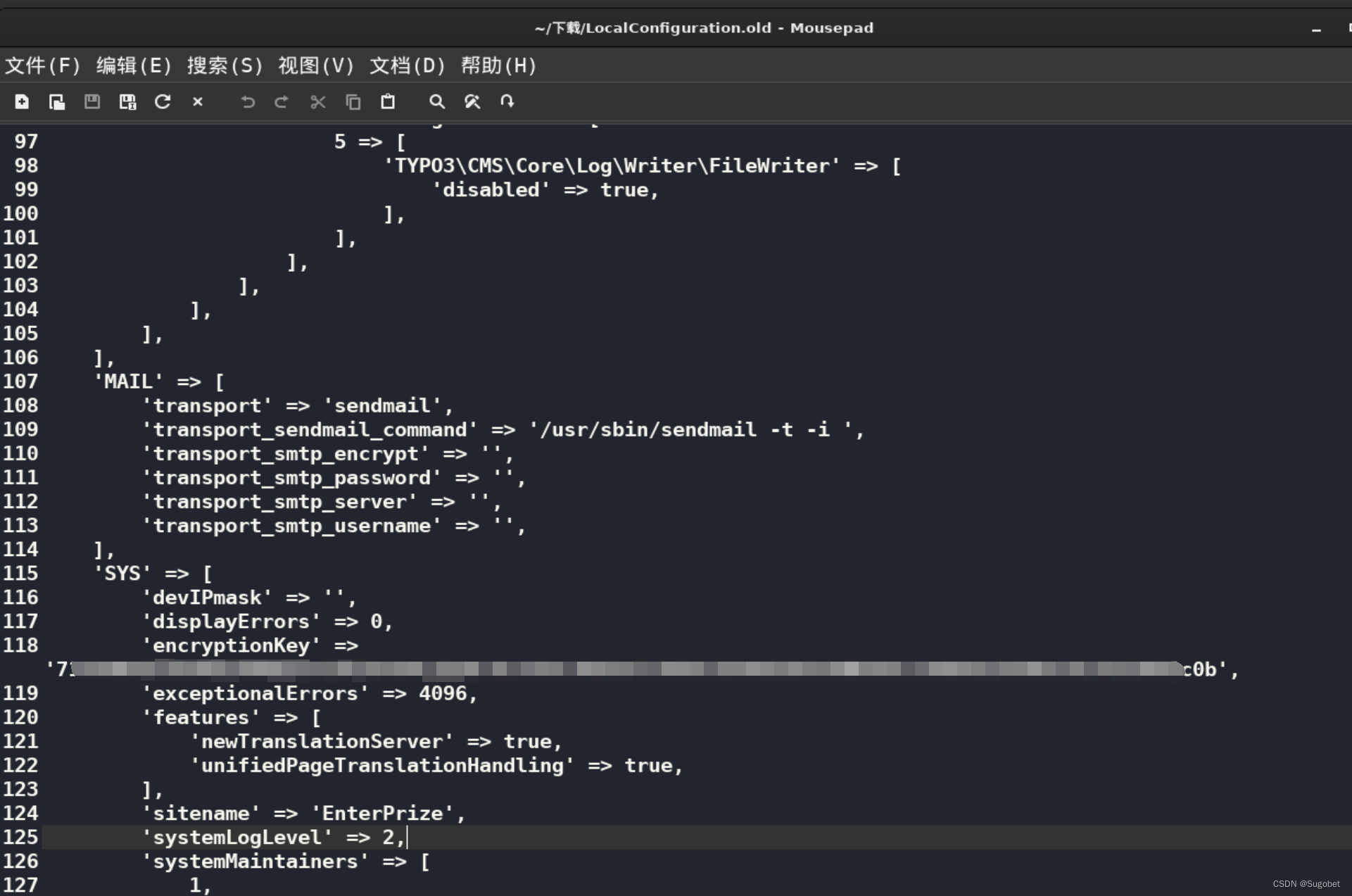
Task: Minimize the Mousepad window
Action: click(1316, 30)
